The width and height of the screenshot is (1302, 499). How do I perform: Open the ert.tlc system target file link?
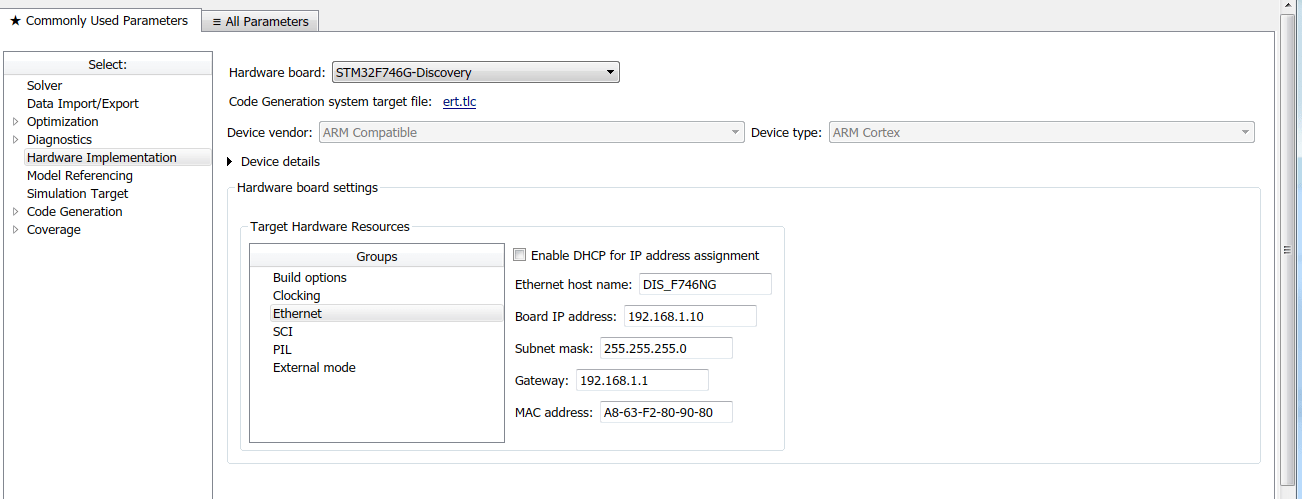pyautogui.click(x=459, y=102)
